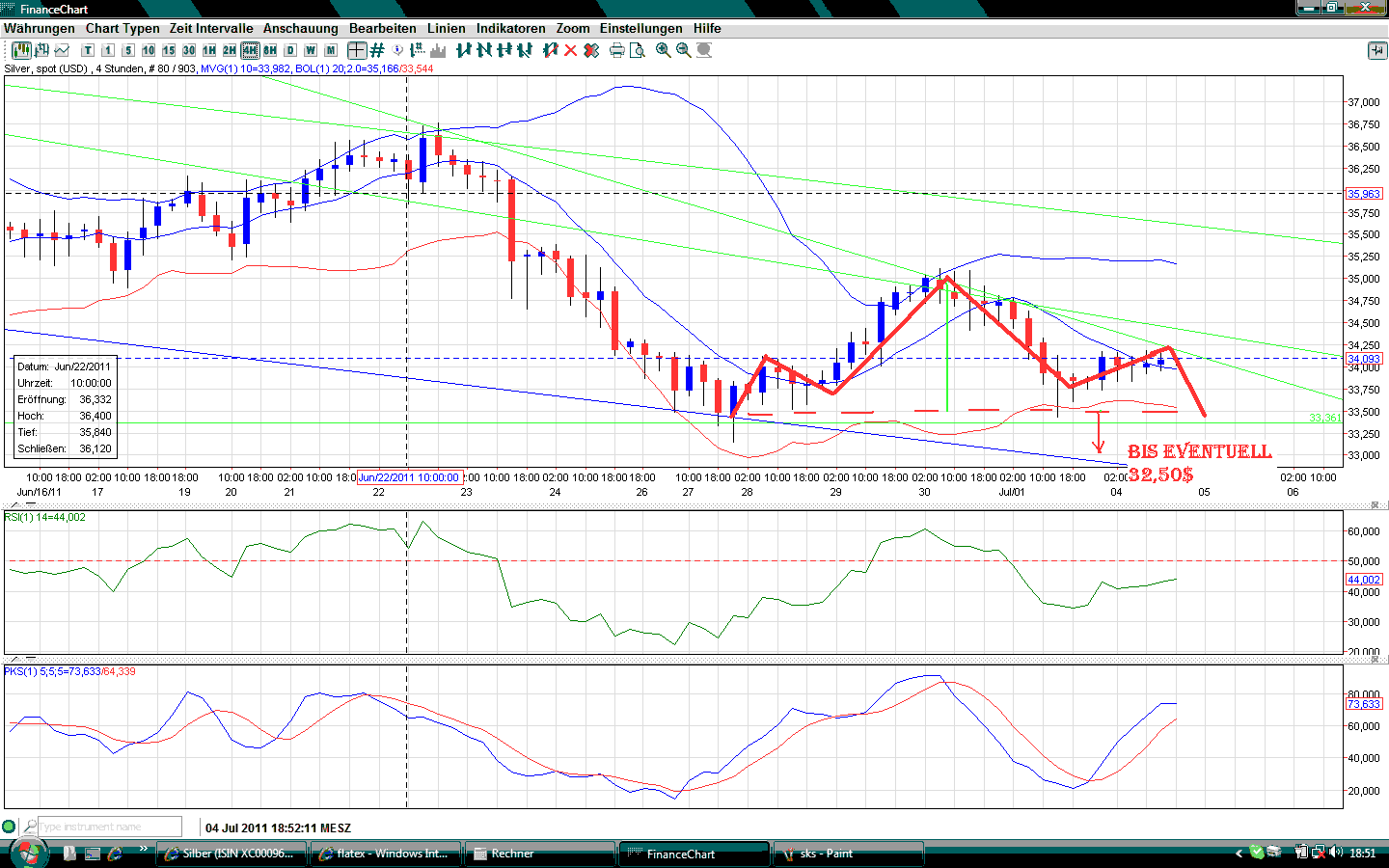Open Windows Start button

point(28,853)
